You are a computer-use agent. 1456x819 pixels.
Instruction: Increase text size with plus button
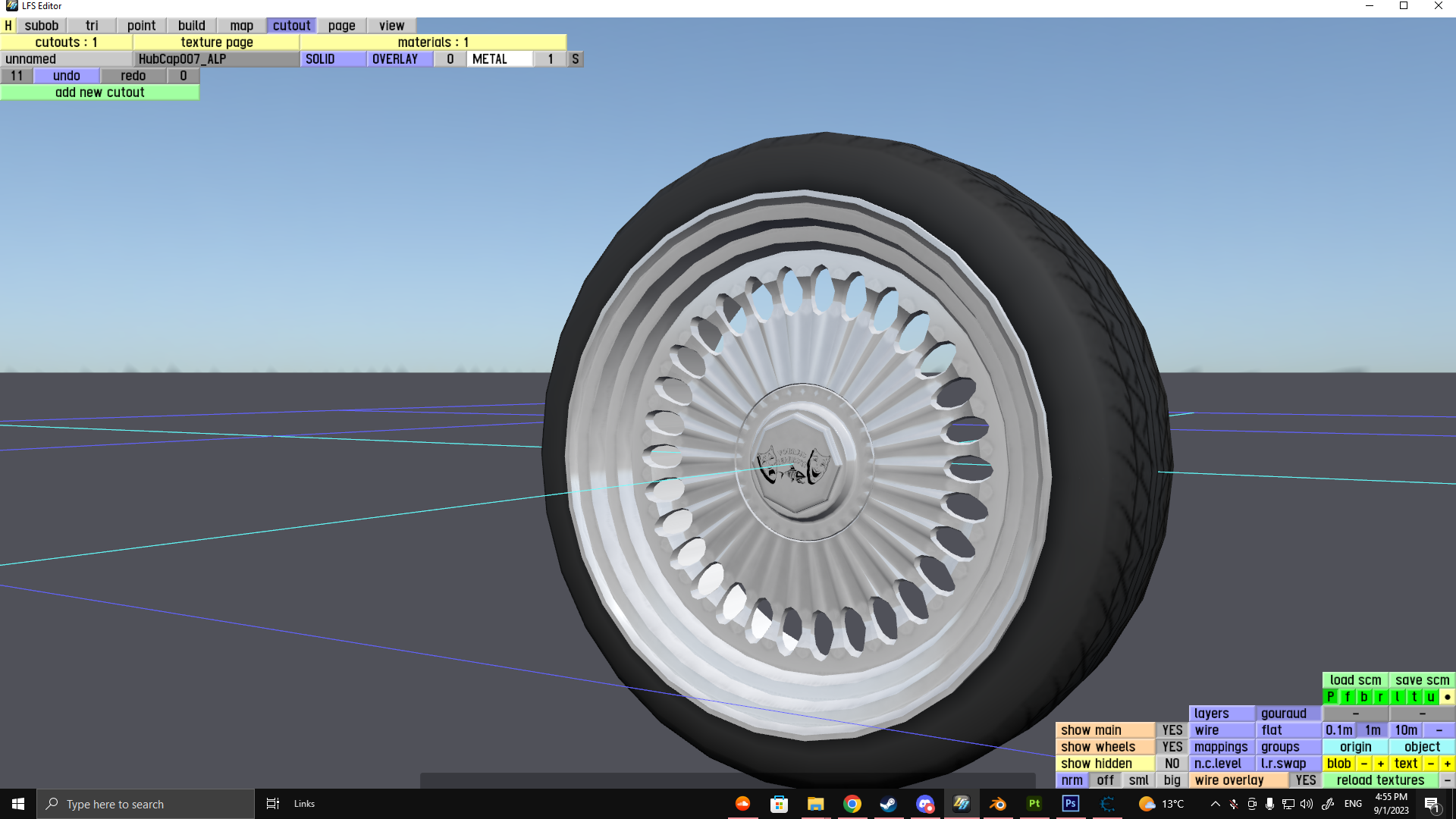[1447, 764]
